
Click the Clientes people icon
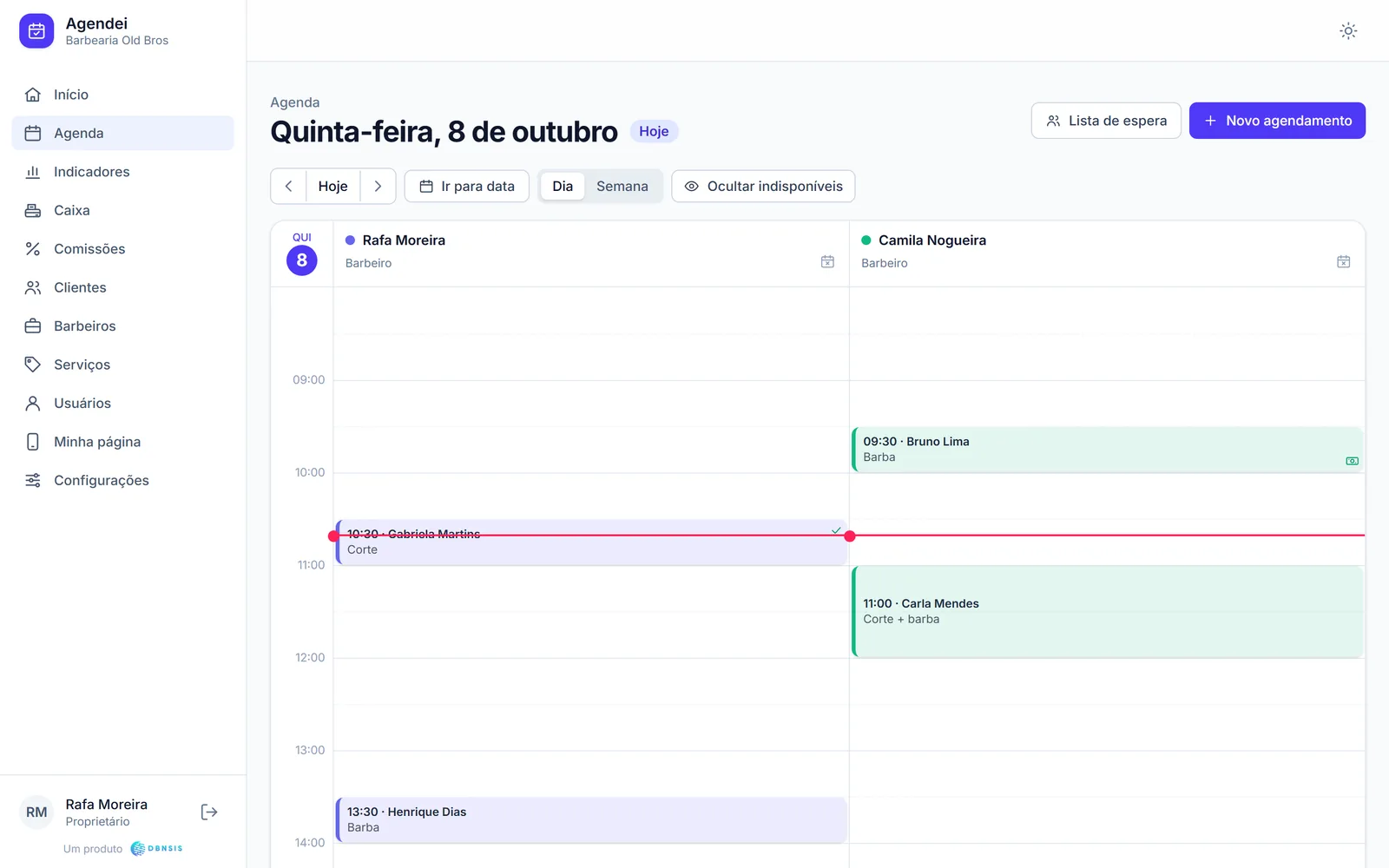[x=33, y=287]
